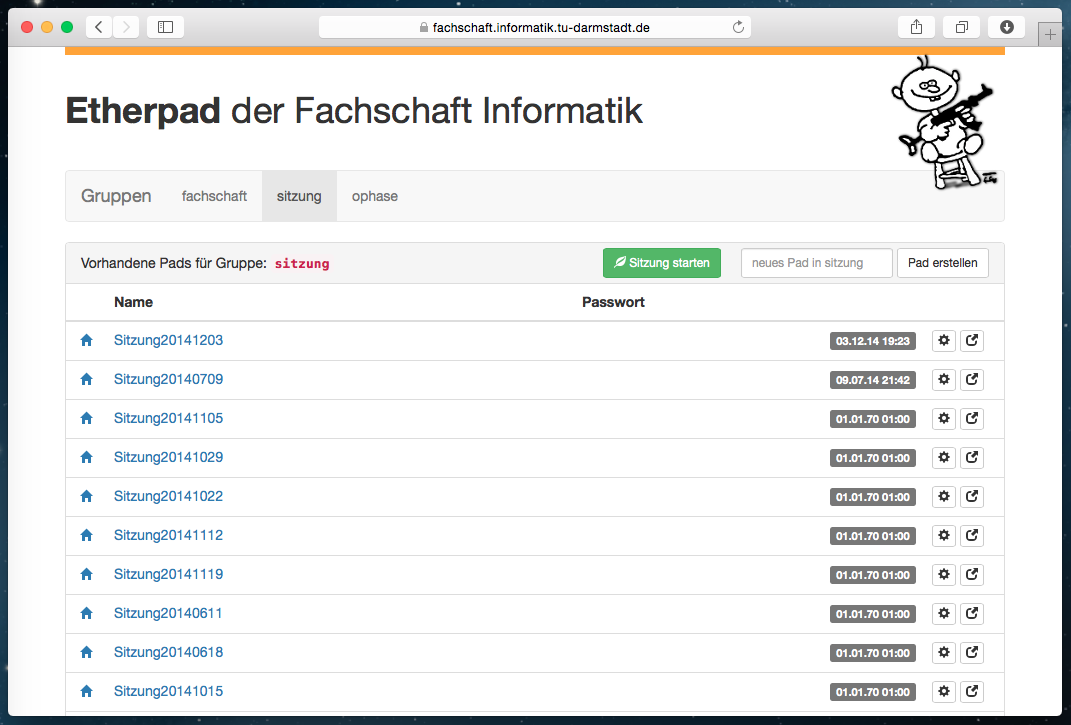
Task: Click external link icon for Sitzung20141029
Action: tap(972, 457)
